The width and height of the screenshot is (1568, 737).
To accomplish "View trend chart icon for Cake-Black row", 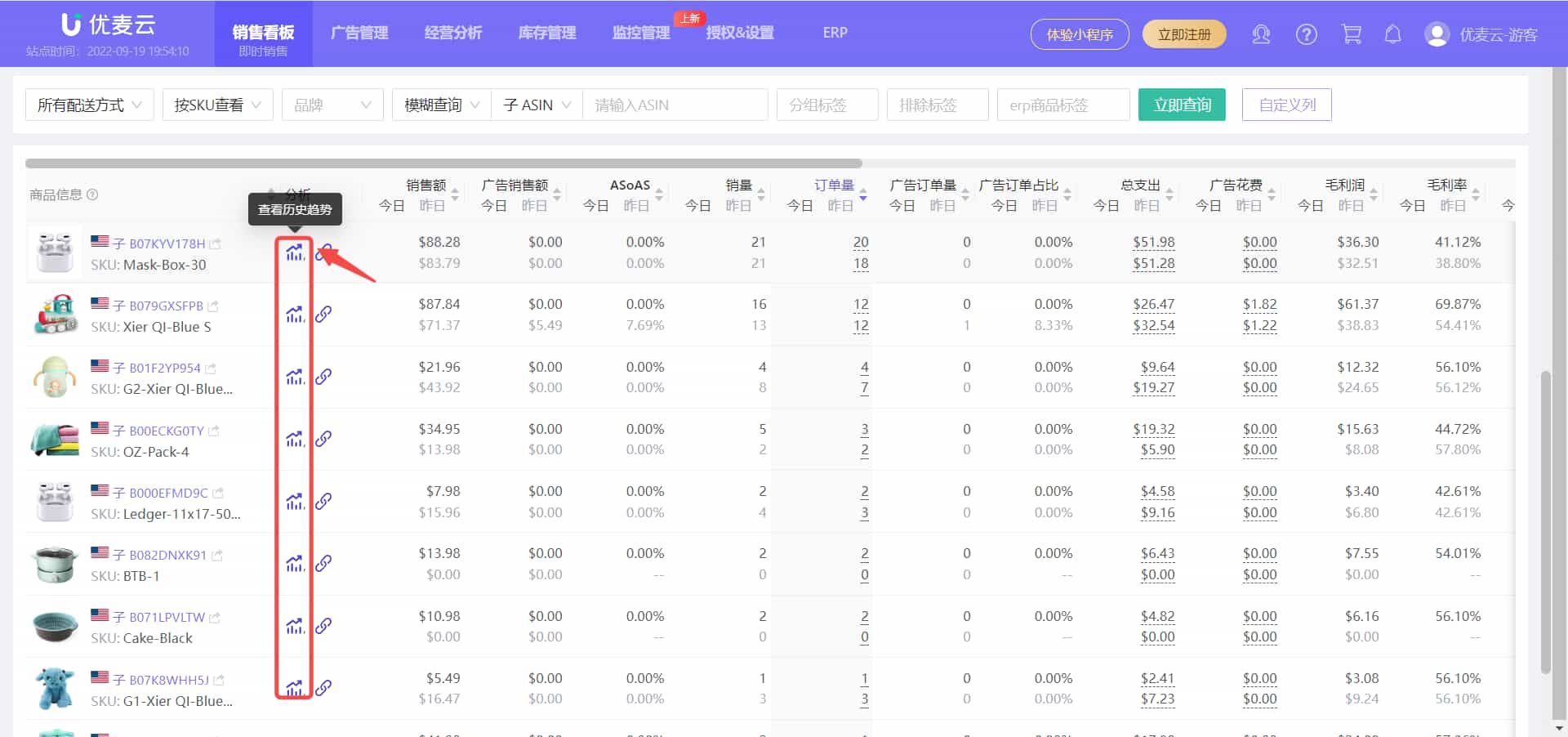I will [x=295, y=626].
